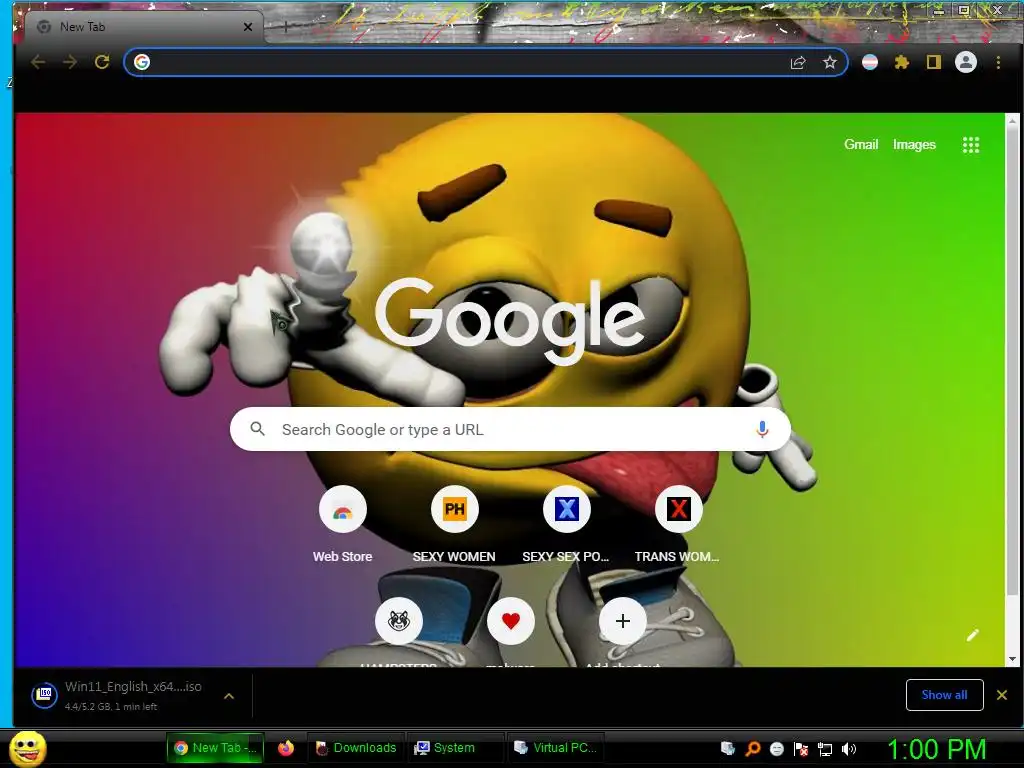
Task: Close the downloads bar with the X
Action: (x=1002, y=695)
